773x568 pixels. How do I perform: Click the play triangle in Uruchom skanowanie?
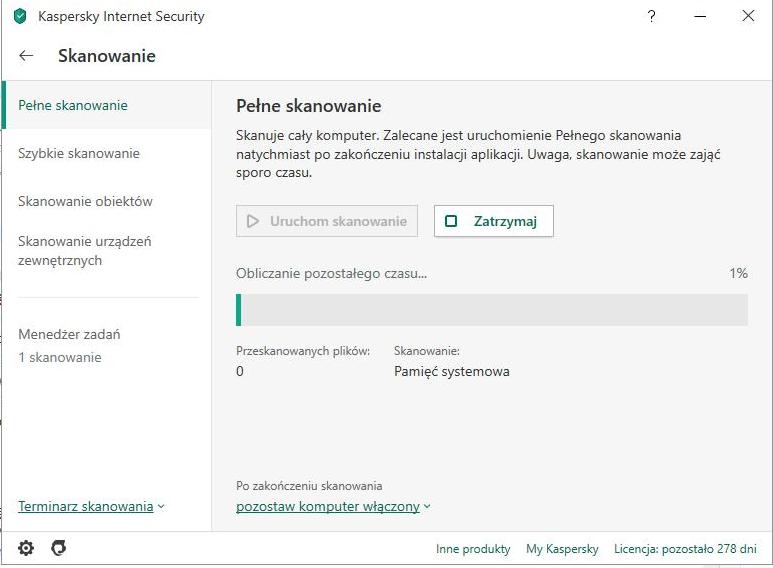[253, 221]
